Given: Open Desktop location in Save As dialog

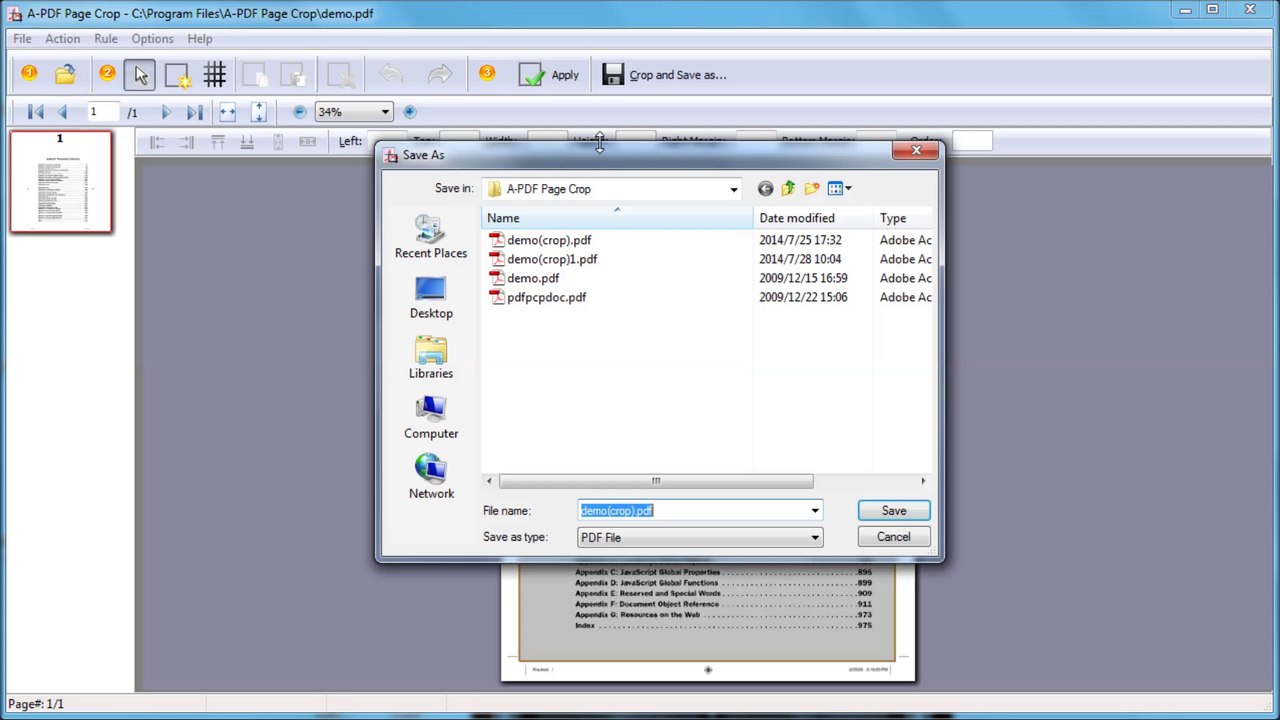Looking at the screenshot, I should 431,298.
